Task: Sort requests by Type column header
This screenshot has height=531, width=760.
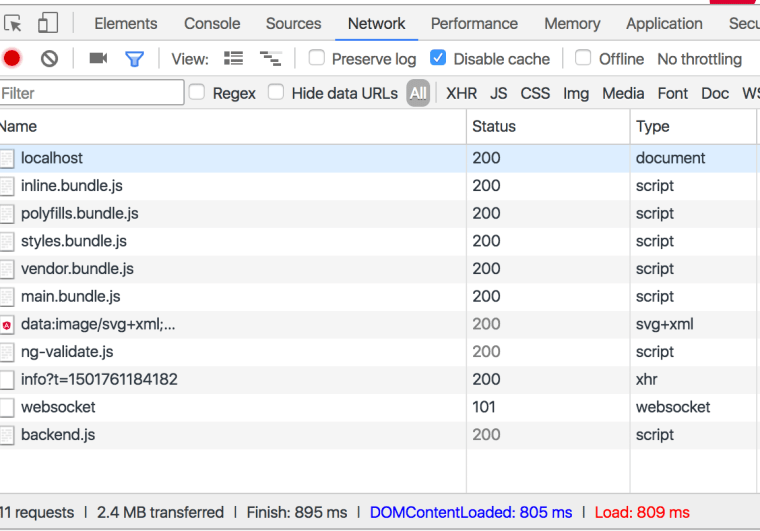Action: tap(652, 126)
